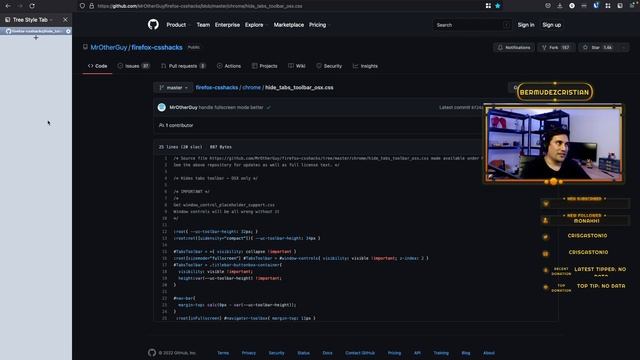This screenshot has width=640, height=360.
Task: Click the GitHub footer logo
Action: pos(152,353)
